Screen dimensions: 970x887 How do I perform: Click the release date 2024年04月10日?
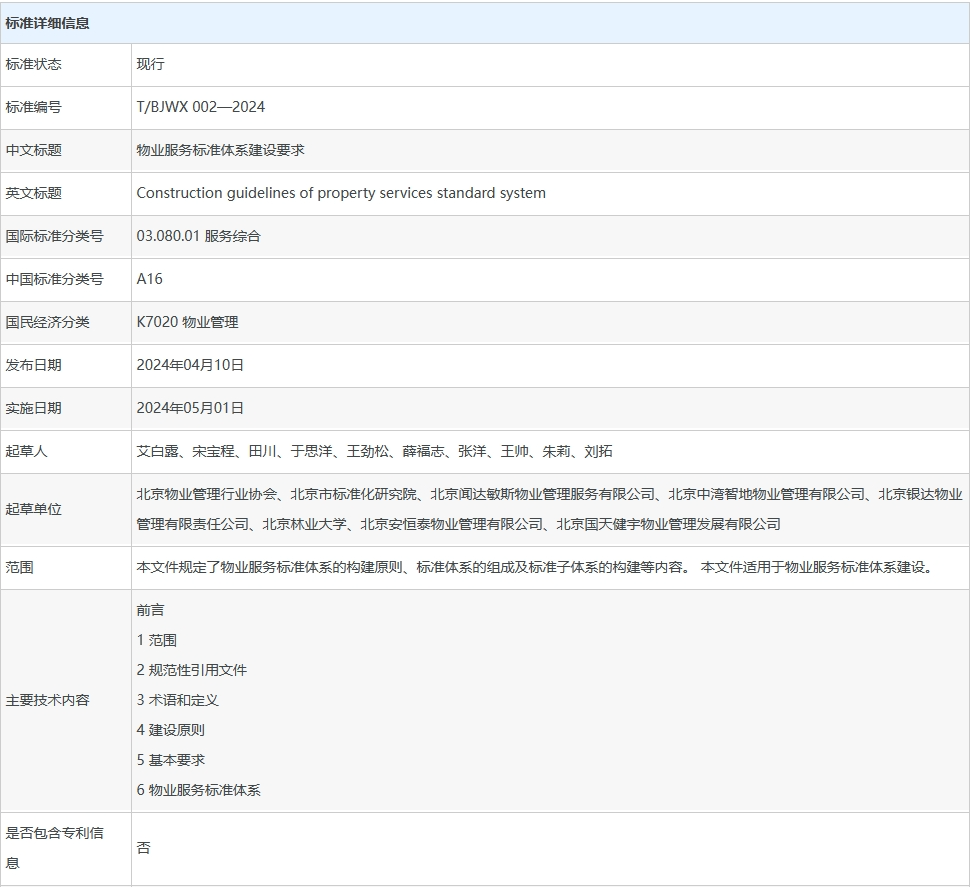pos(190,365)
